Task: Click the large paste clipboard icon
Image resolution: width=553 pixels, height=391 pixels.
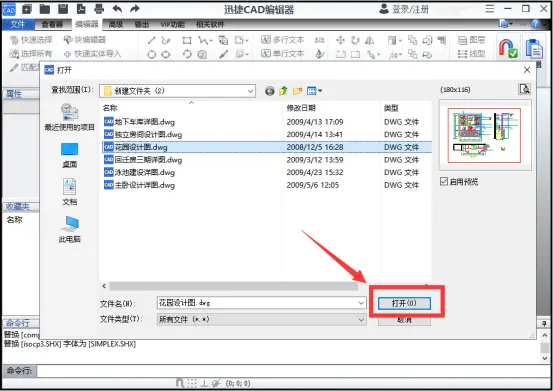Action: 534,48
